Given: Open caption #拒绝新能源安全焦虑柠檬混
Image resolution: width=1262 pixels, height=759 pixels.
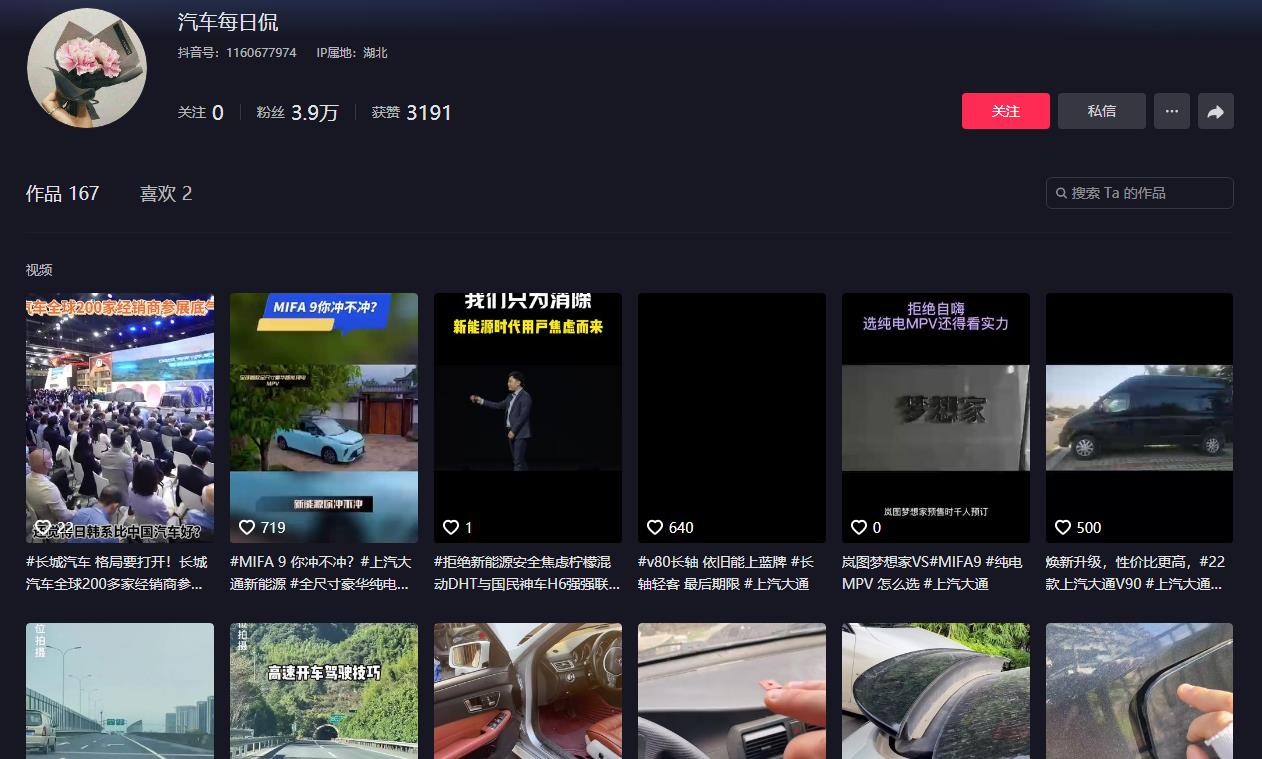Looking at the screenshot, I should pyautogui.click(x=527, y=573).
